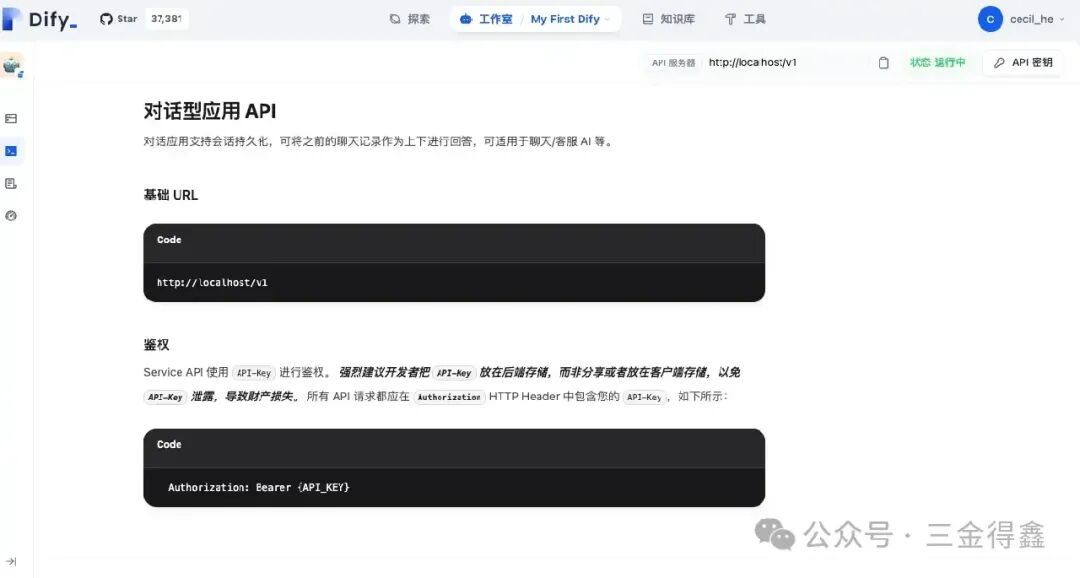
Task: Expand the sidebar with the arrow icon
Action: pos(11,561)
